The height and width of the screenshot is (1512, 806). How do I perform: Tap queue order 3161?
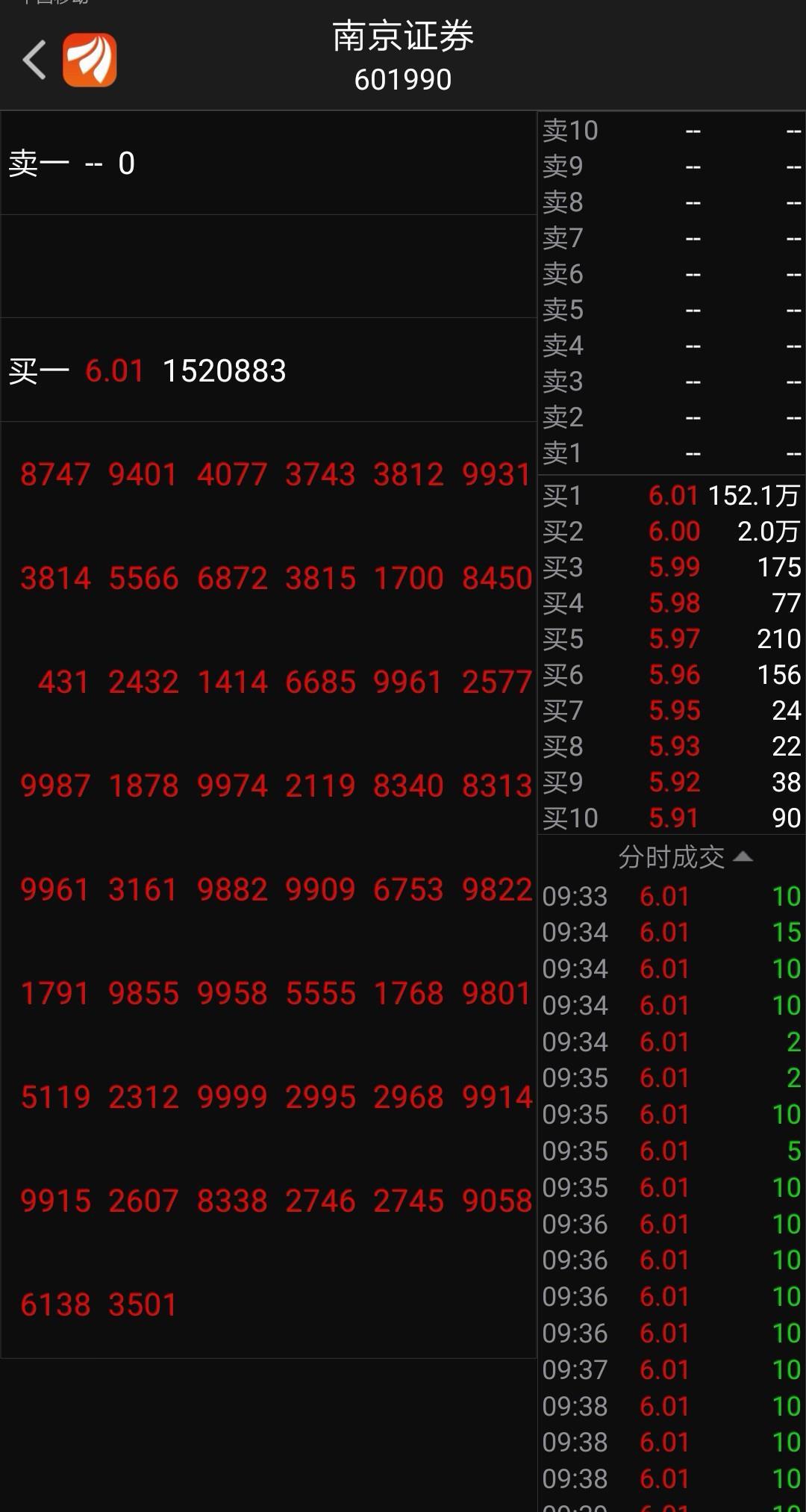[x=143, y=889]
